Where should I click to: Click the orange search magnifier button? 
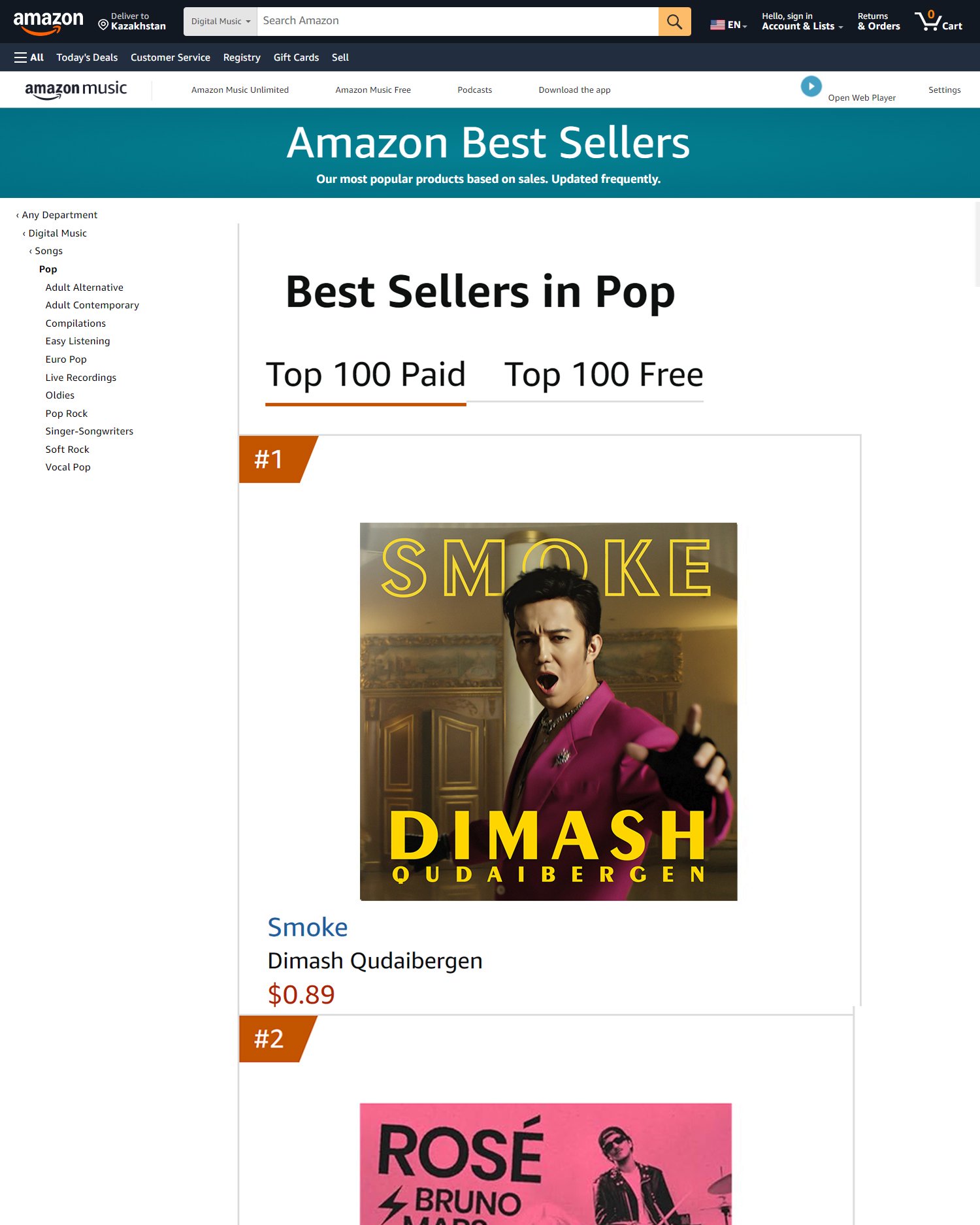click(x=674, y=22)
